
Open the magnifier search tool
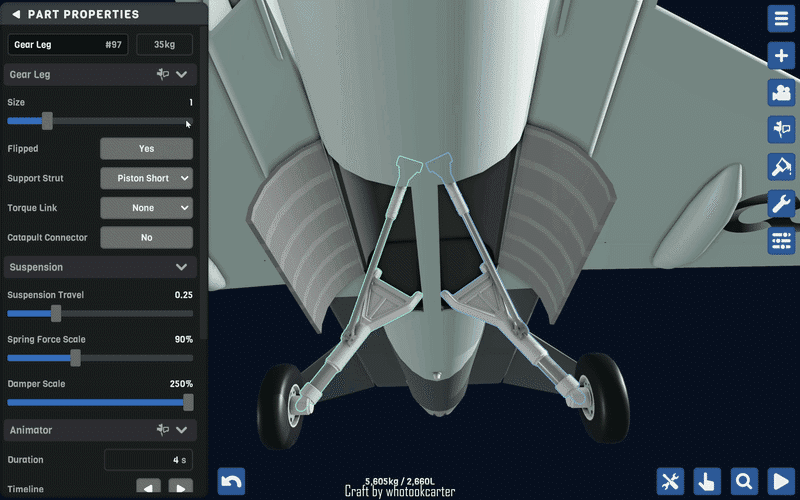744,481
